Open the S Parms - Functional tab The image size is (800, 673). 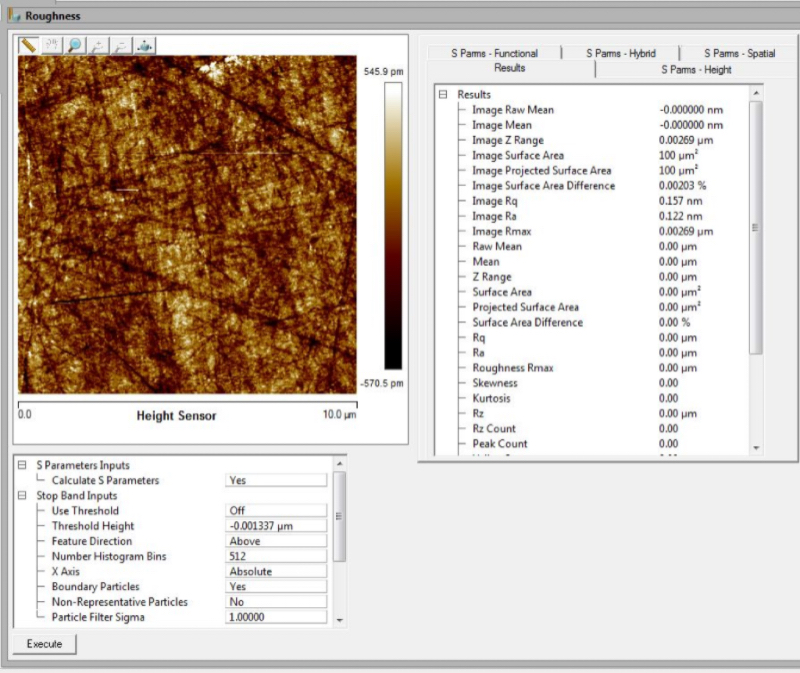(x=494, y=53)
